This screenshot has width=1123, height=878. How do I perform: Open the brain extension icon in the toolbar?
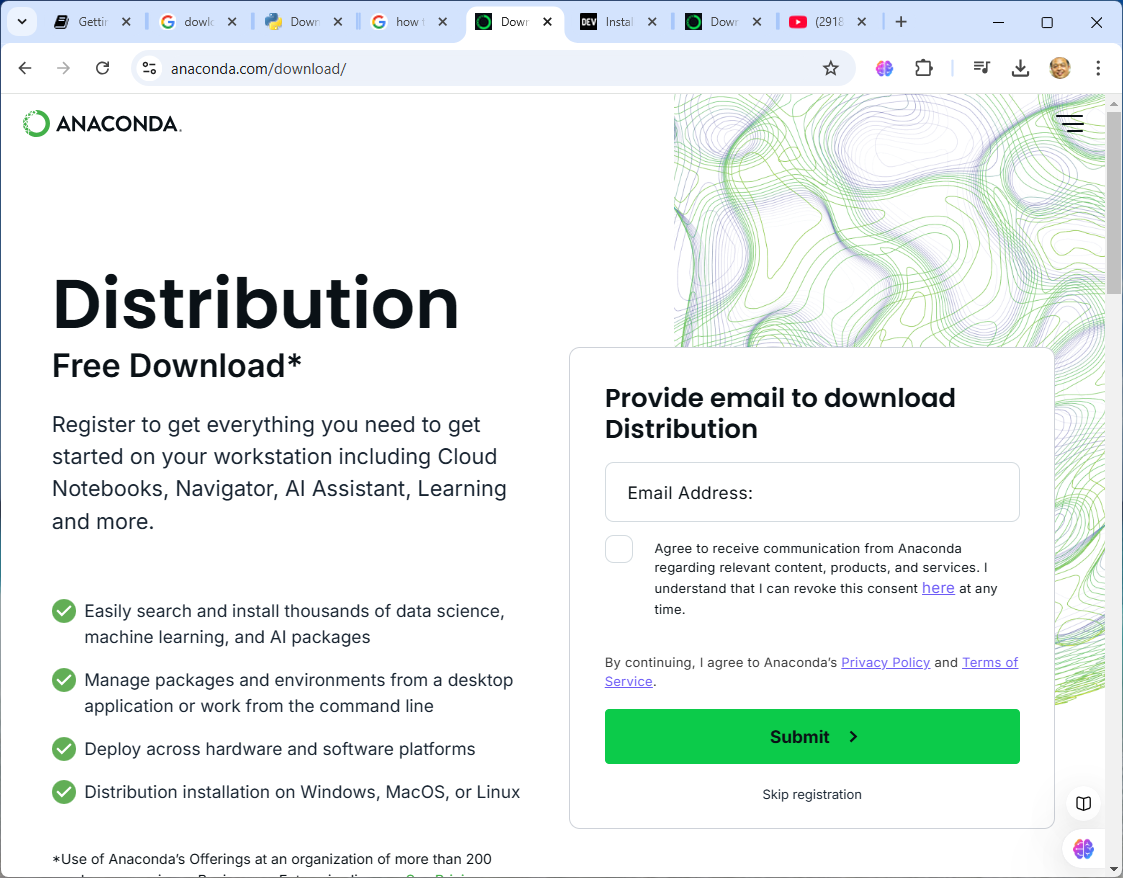pyautogui.click(x=885, y=68)
